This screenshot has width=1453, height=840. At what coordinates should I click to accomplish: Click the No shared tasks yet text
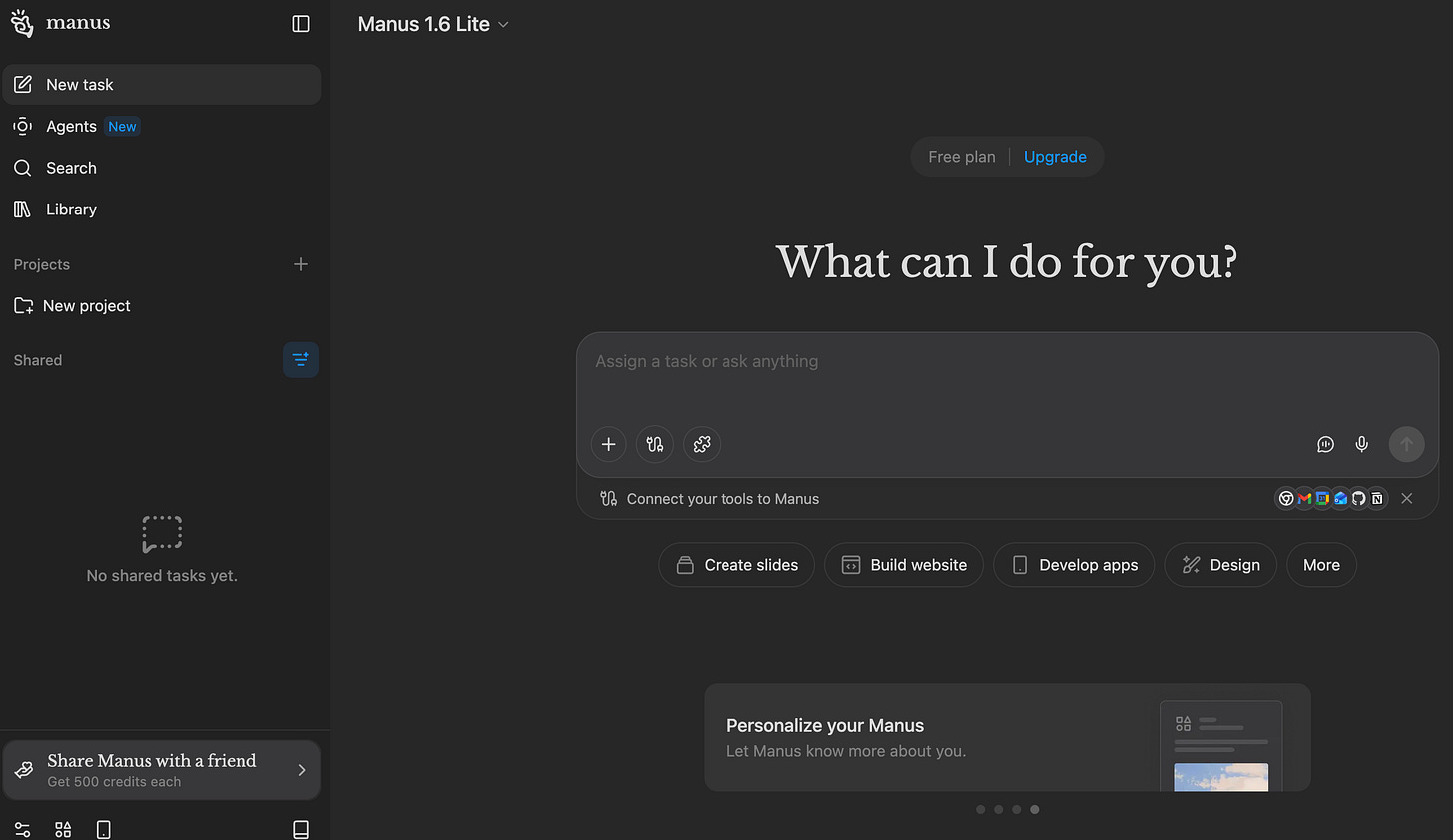click(162, 576)
